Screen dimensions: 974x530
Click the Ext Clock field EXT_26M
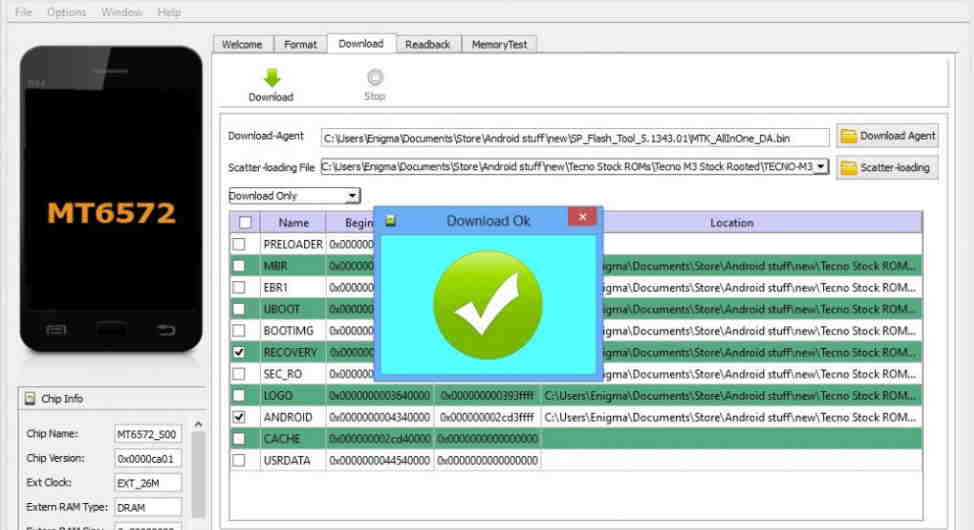pyautogui.click(x=148, y=483)
